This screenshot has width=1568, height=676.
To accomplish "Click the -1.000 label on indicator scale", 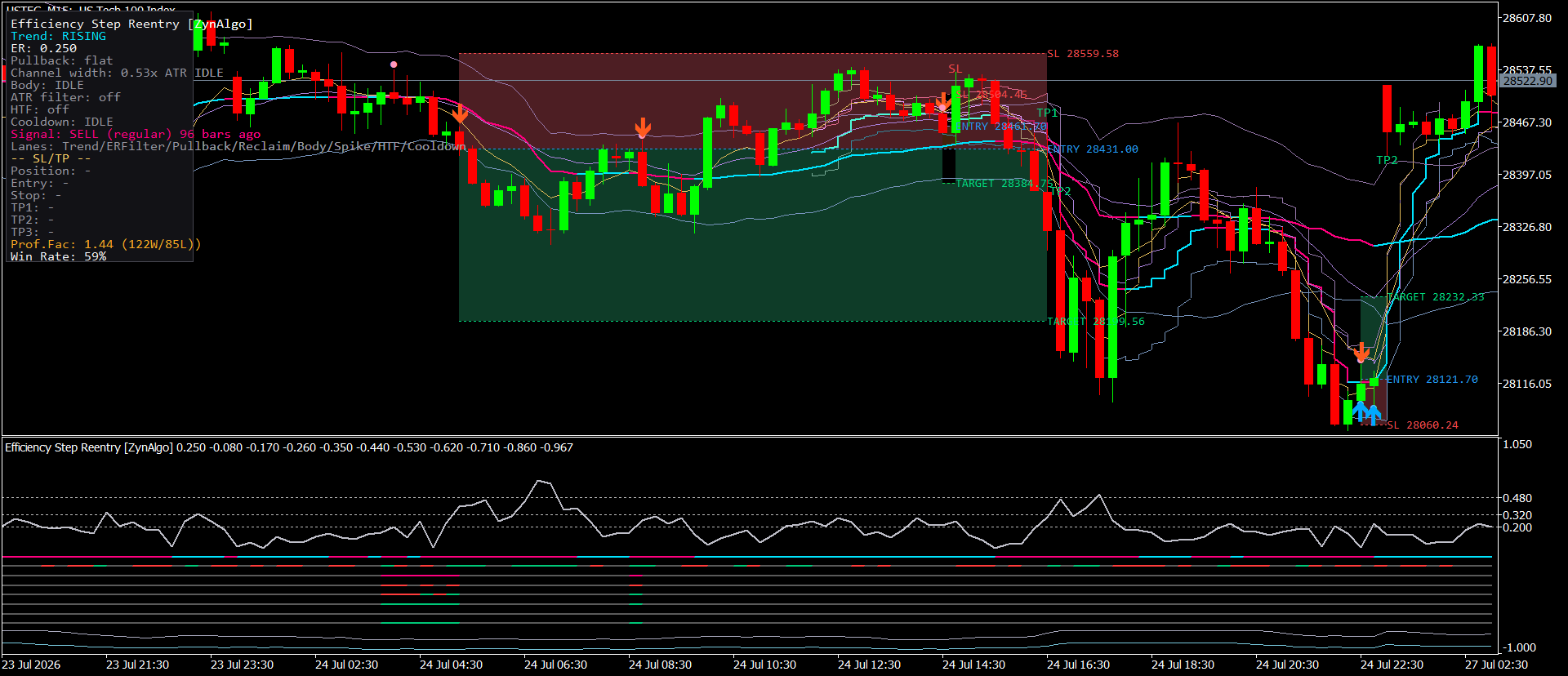I will click(x=1520, y=647).
